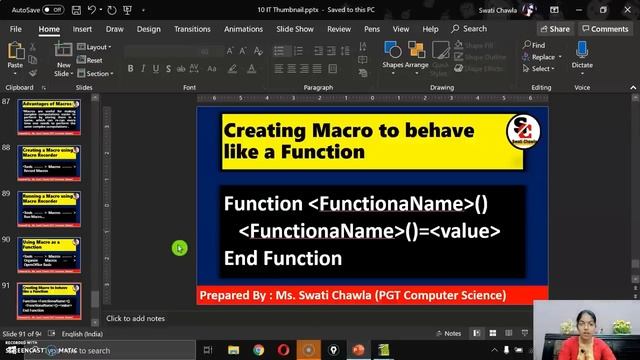Open Opera browser from the taskbar
This screenshot has width=640, height=360.
[283, 350]
